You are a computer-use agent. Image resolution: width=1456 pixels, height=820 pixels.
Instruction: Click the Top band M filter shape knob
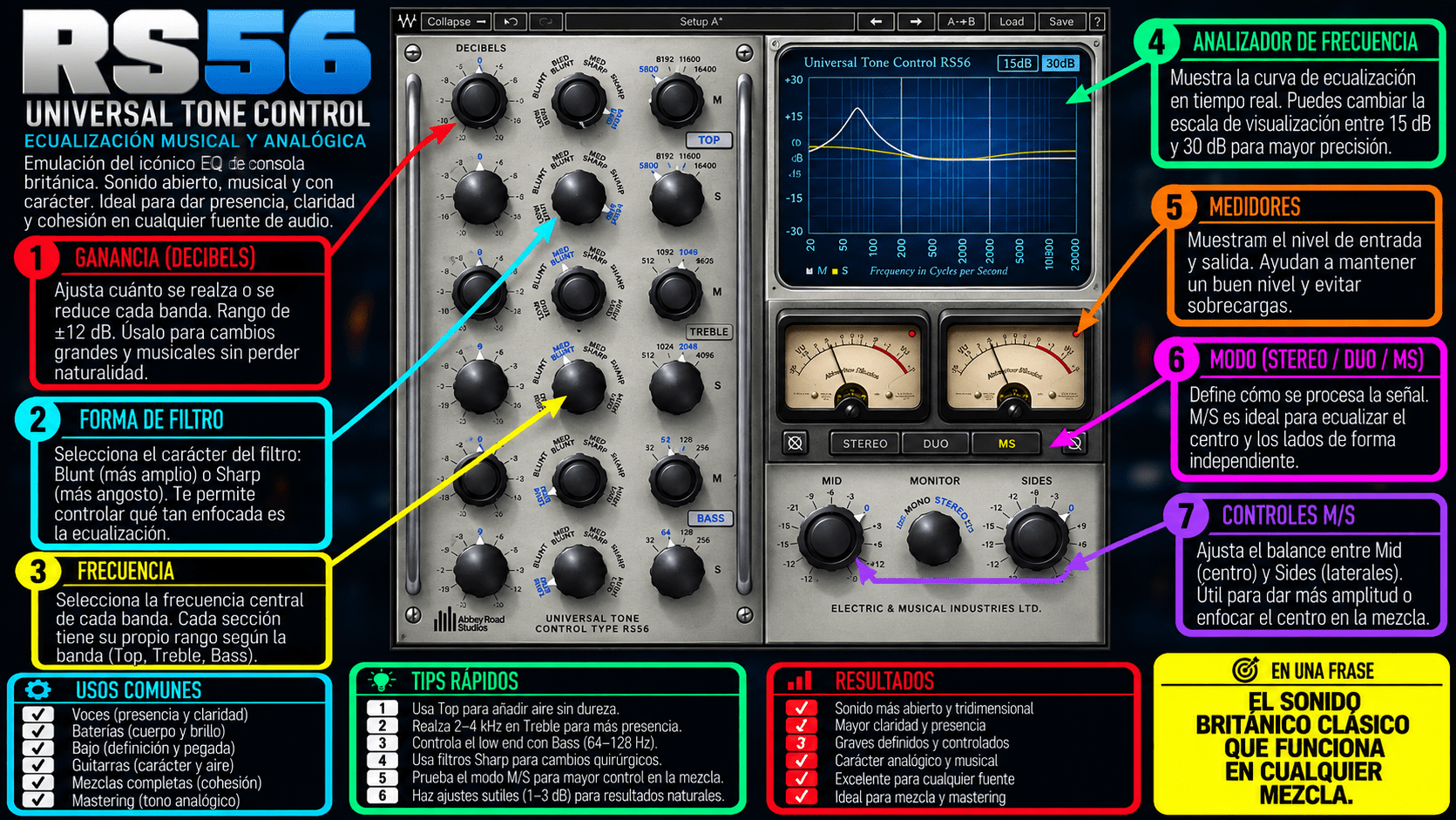click(x=579, y=100)
